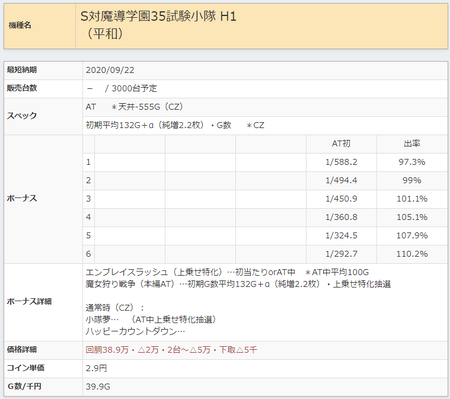Select the 3000台予定 sales volume value
Screen dimensions: 450x399
[x=134, y=88]
